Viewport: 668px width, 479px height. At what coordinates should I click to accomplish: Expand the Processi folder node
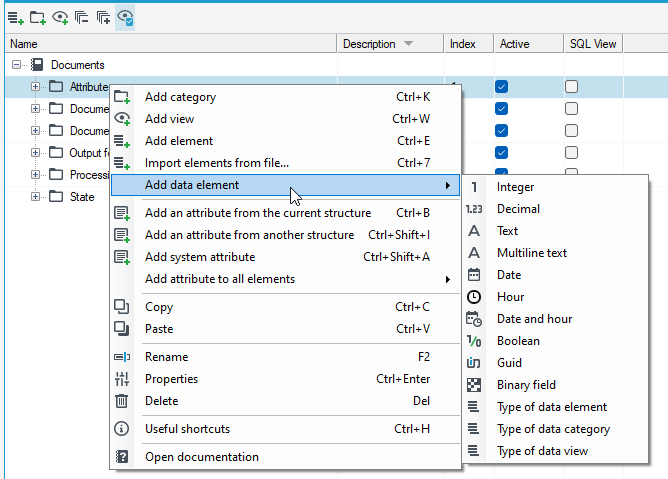35,175
